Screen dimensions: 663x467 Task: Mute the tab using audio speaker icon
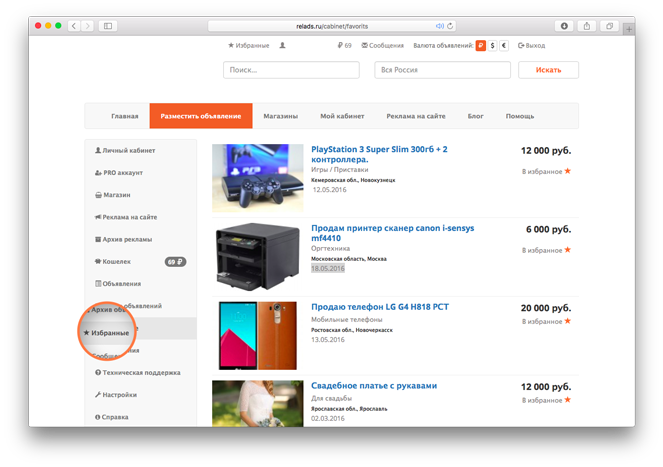[x=440, y=26]
